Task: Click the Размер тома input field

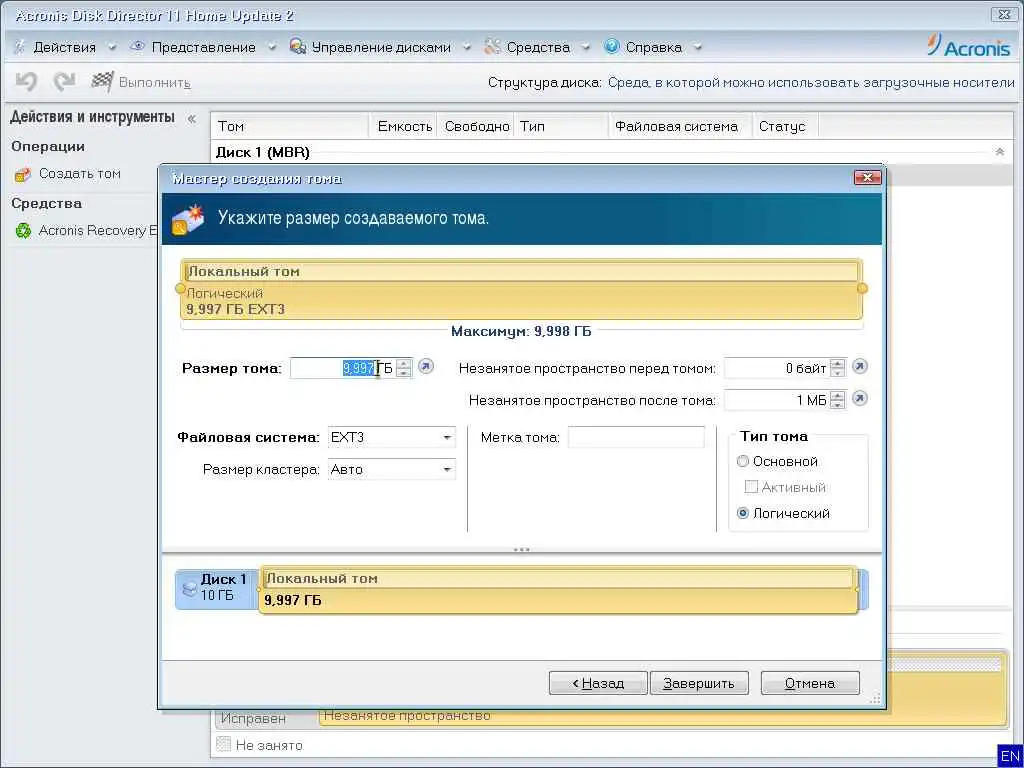Action: 343,368
